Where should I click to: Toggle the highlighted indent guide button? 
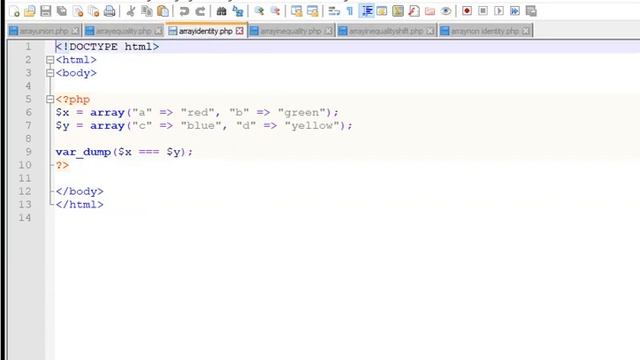click(x=366, y=11)
